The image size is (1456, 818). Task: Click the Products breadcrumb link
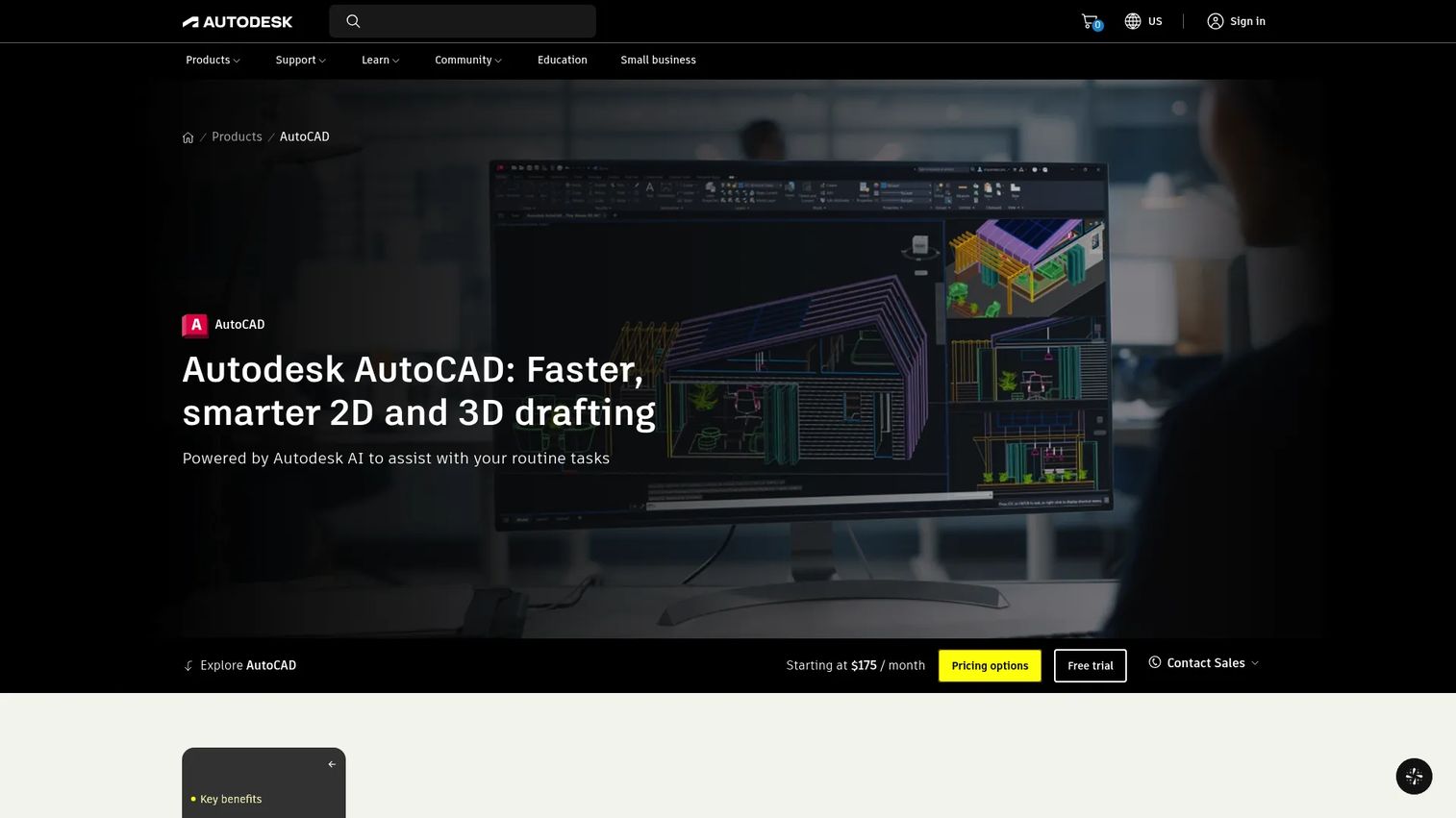237,136
